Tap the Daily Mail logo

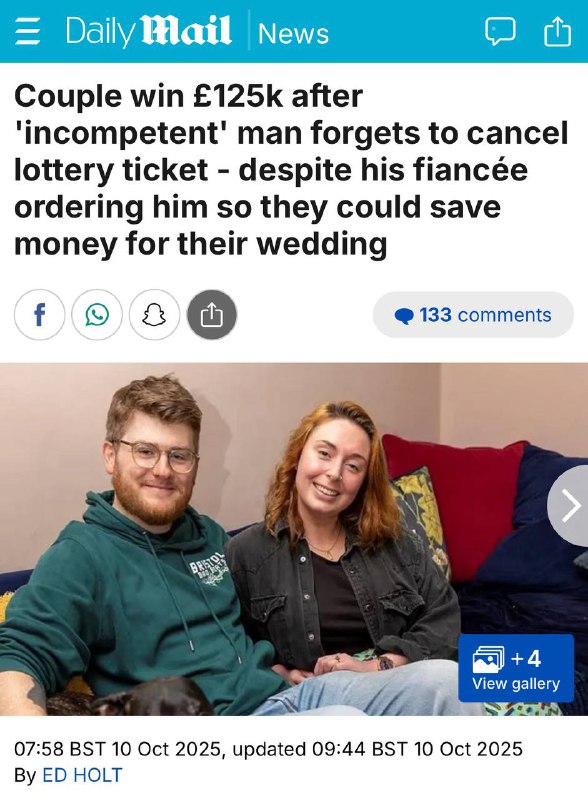point(148,32)
